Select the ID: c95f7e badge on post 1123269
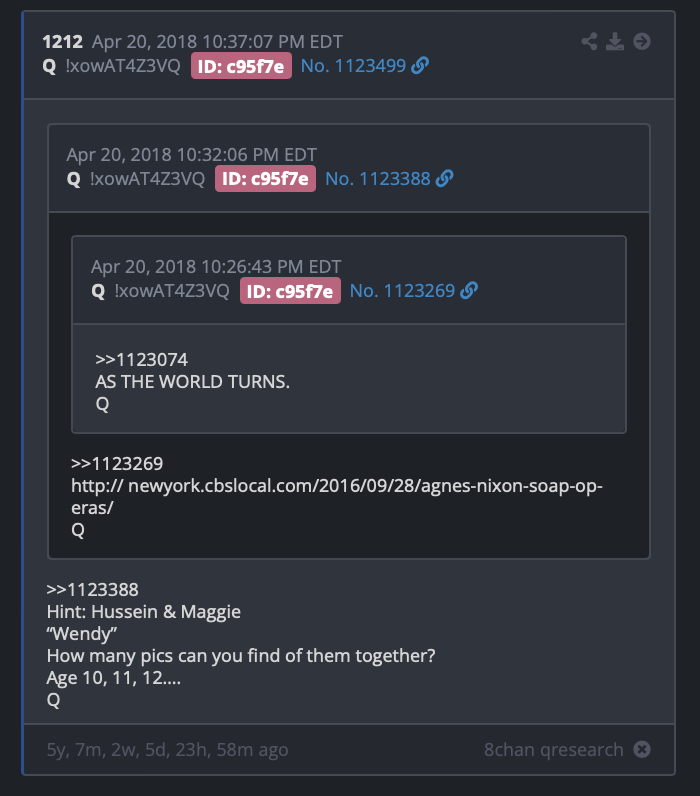Viewport: 700px width, 796px height. pyautogui.click(x=290, y=291)
